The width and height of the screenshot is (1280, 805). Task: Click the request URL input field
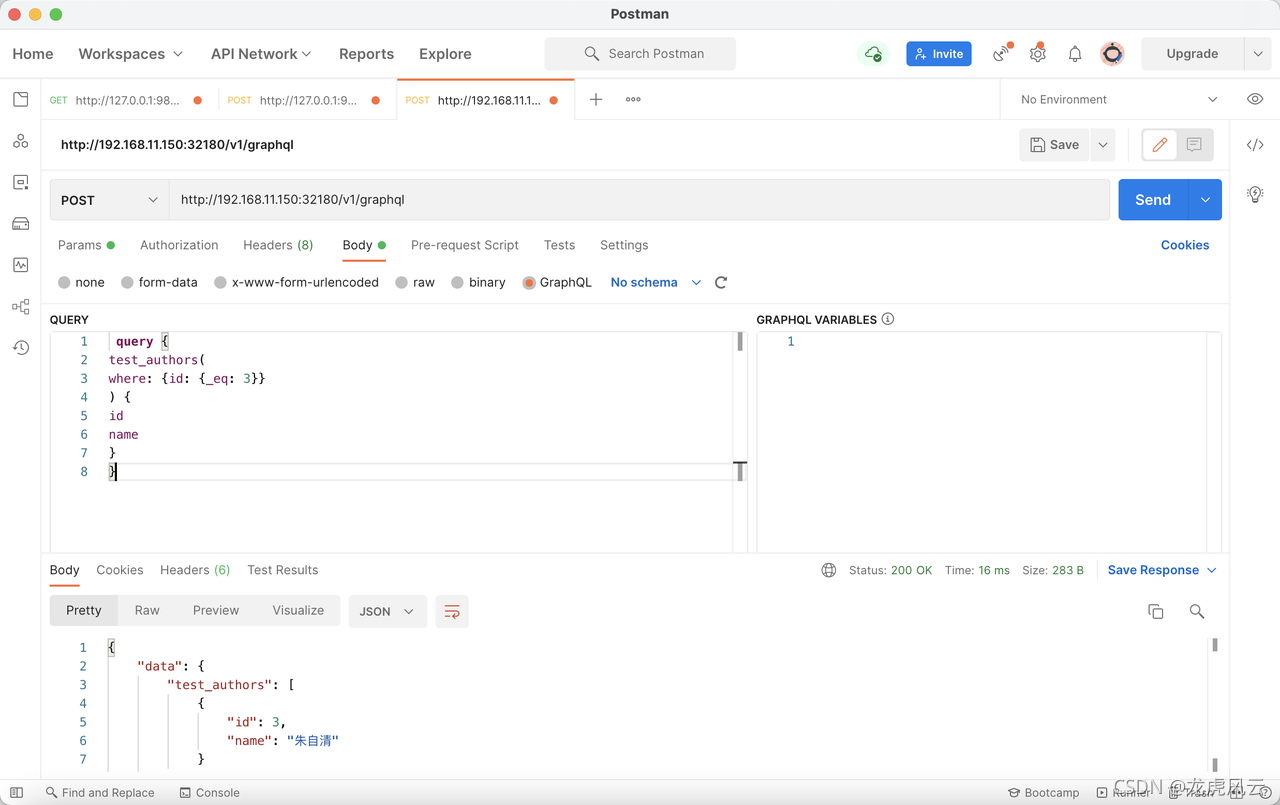pos(639,200)
